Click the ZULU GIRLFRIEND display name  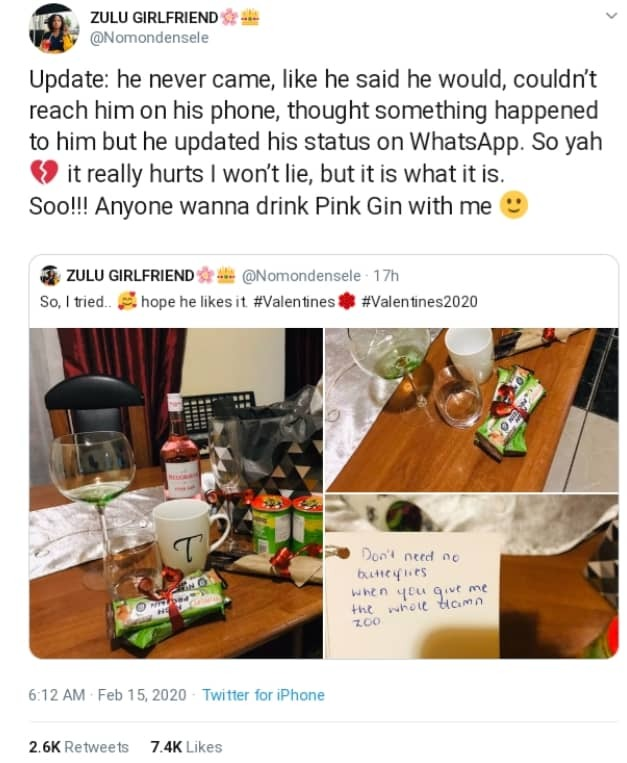click(x=154, y=18)
